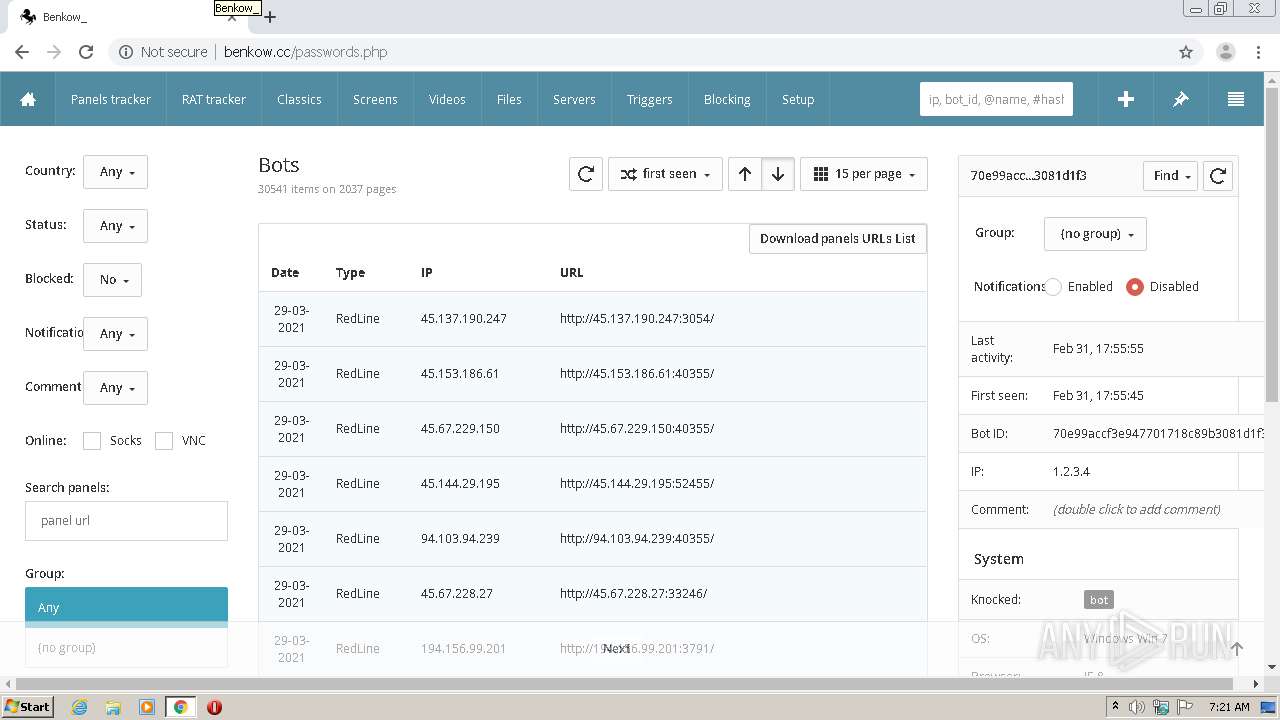Image resolution: width=1280 pixels, height=720 pixels.
Task: Open Find dropdown in bot panel
Action: [1170, 176]
